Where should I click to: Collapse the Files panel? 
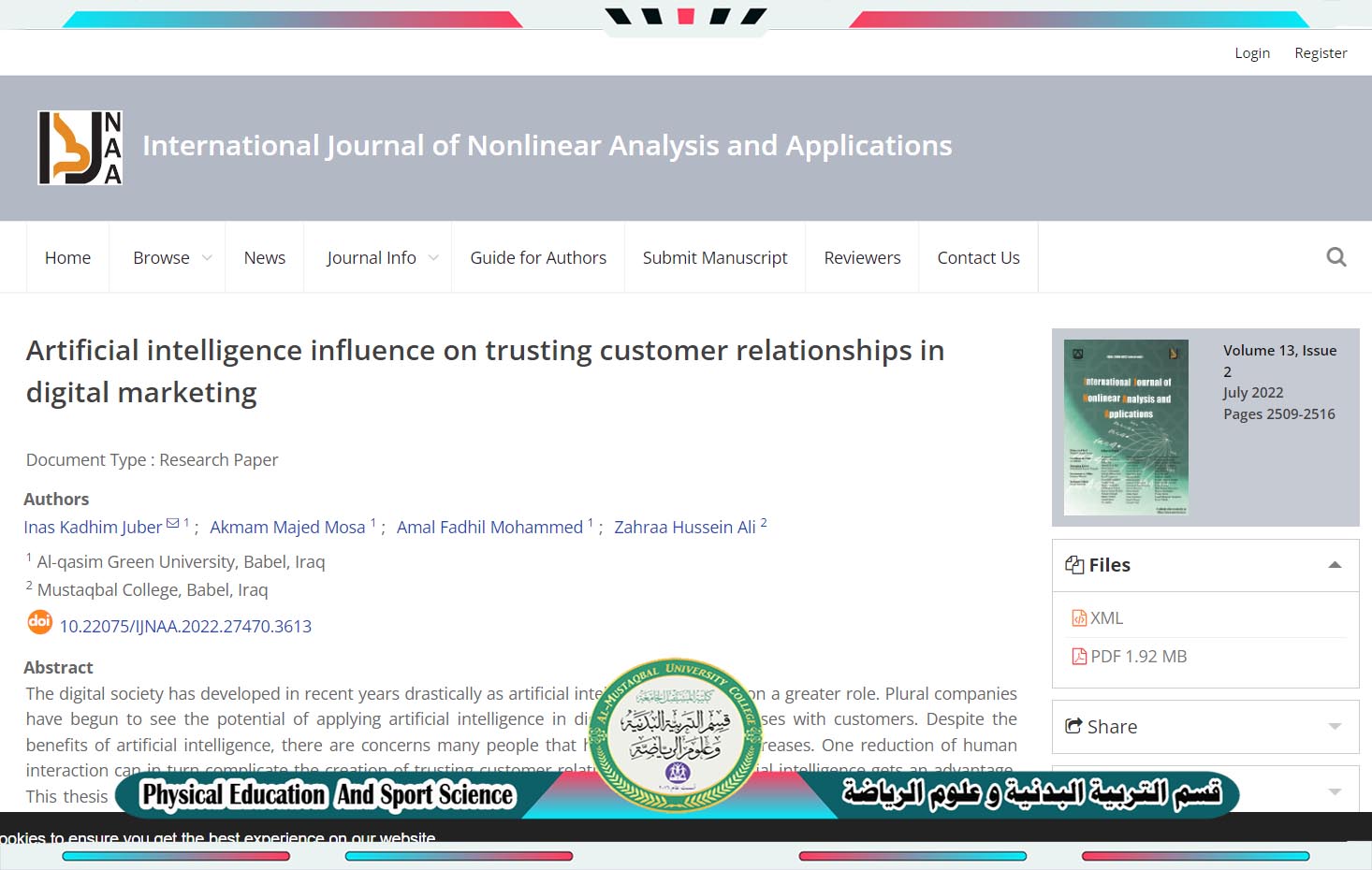pos(1335,565)
